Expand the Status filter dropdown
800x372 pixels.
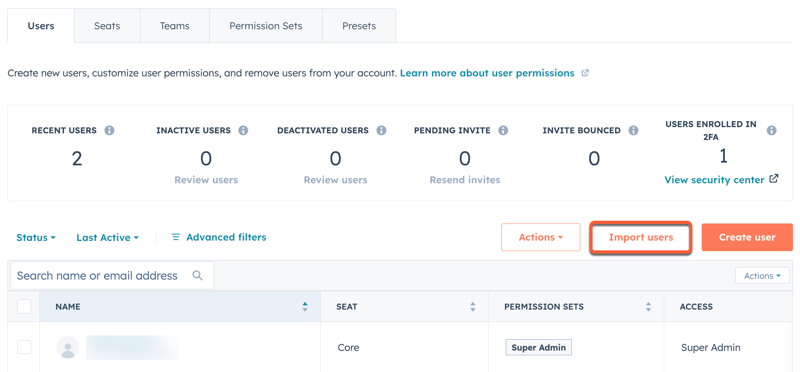(36, 238)
